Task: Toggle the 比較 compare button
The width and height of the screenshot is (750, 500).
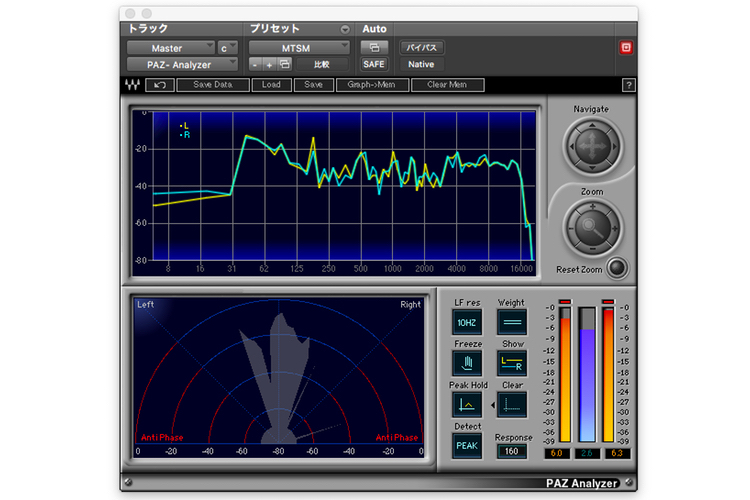Action: [321, 64]
